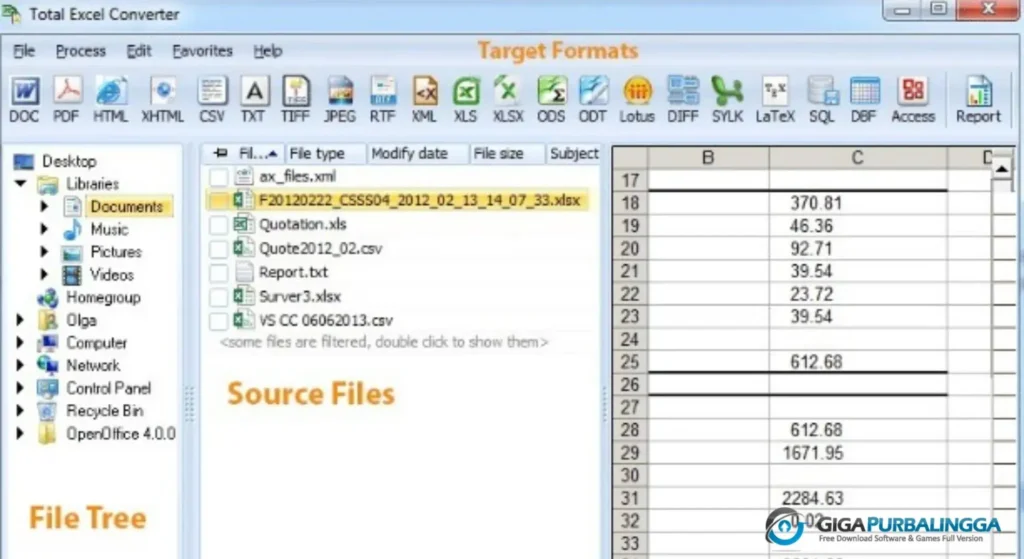This screenshot has width=1024, height=559.
Task: Select TIFF image output
Action: pyautogui.click(x=295, y=99)
